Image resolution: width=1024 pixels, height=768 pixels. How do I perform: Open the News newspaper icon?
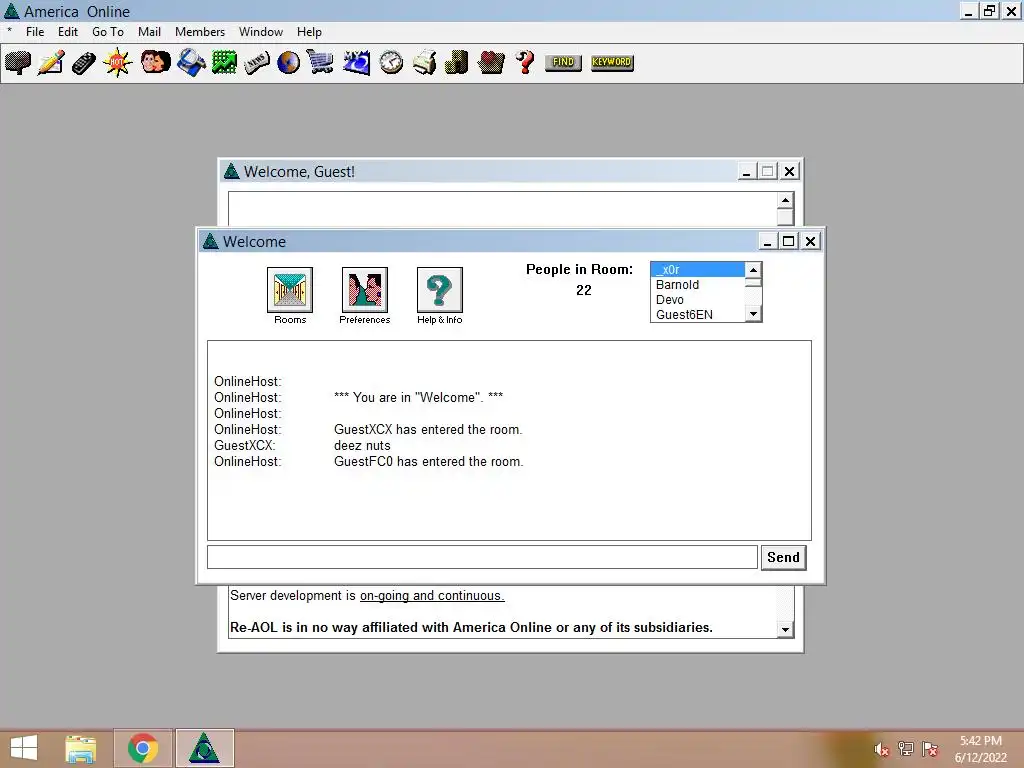pyautogui.click(x=256, y=63)
